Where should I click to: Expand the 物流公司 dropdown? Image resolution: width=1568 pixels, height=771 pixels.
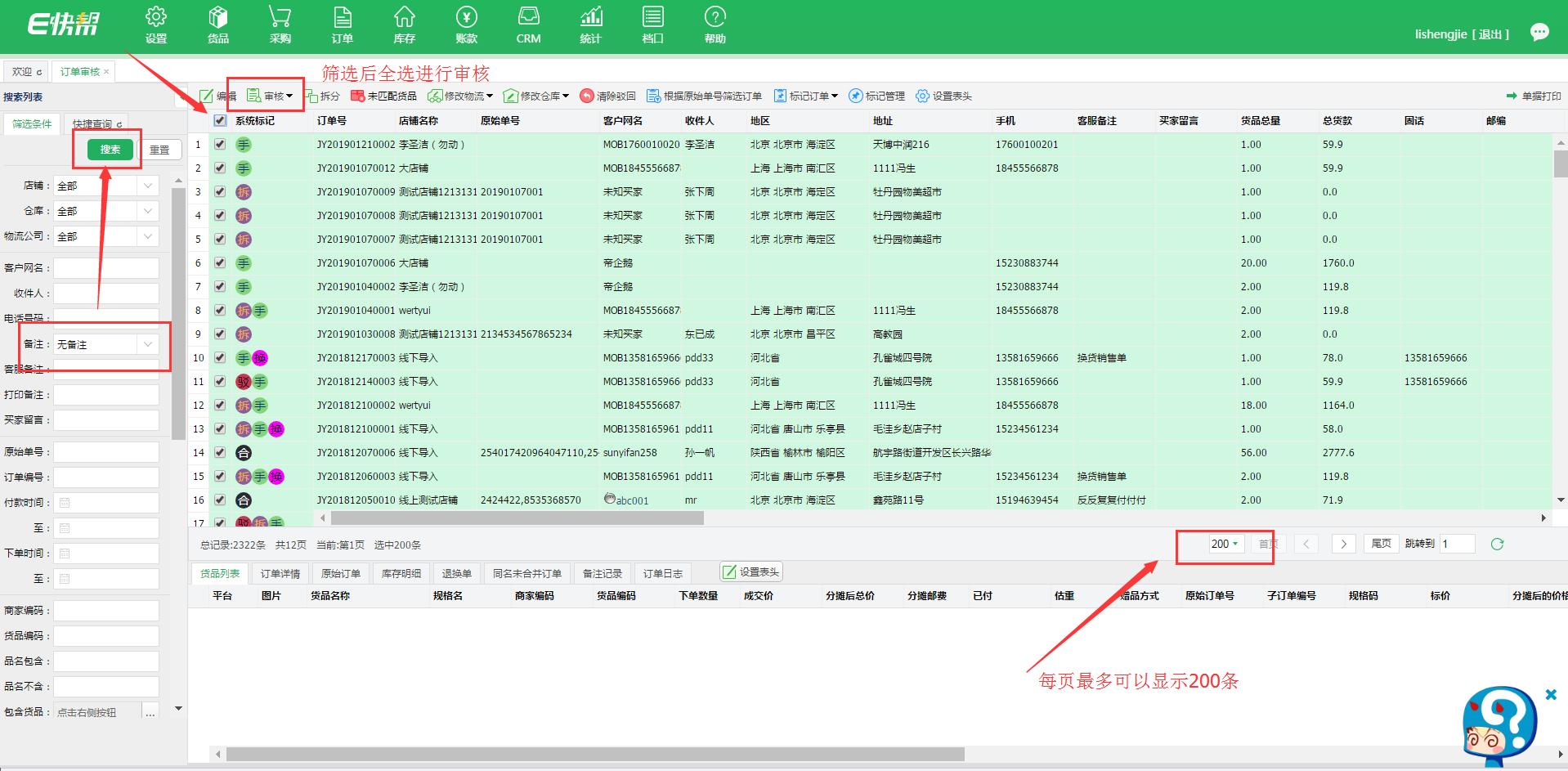[x=148, y=236]
